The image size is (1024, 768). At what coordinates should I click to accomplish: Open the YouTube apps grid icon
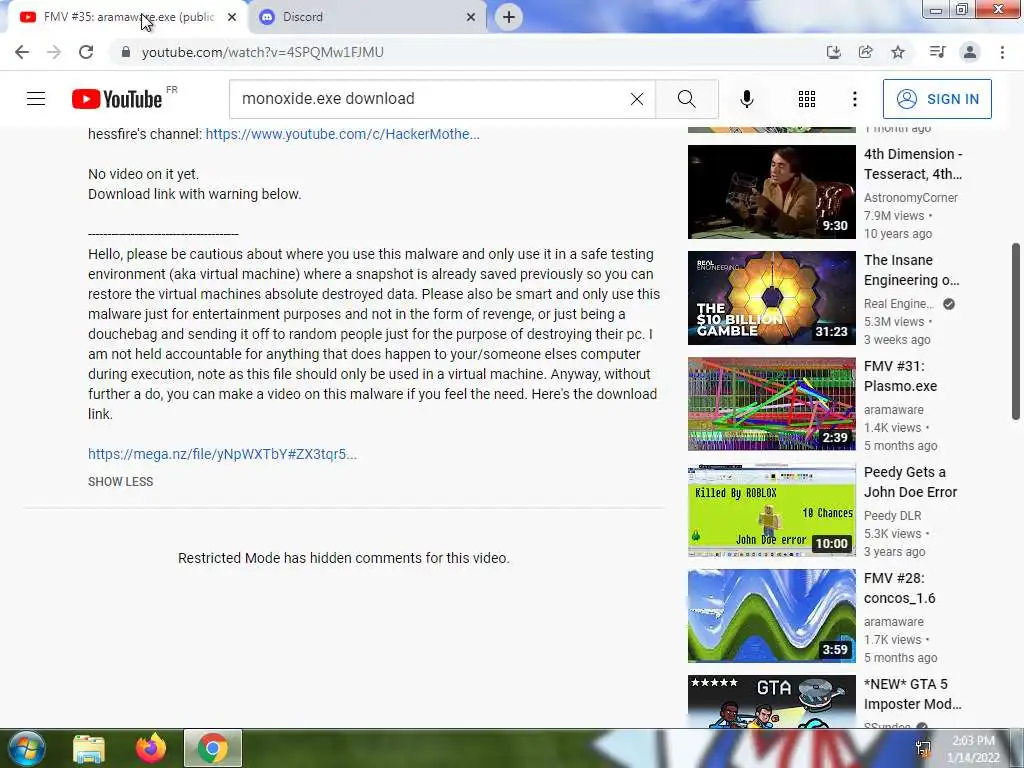pos(807,99)
